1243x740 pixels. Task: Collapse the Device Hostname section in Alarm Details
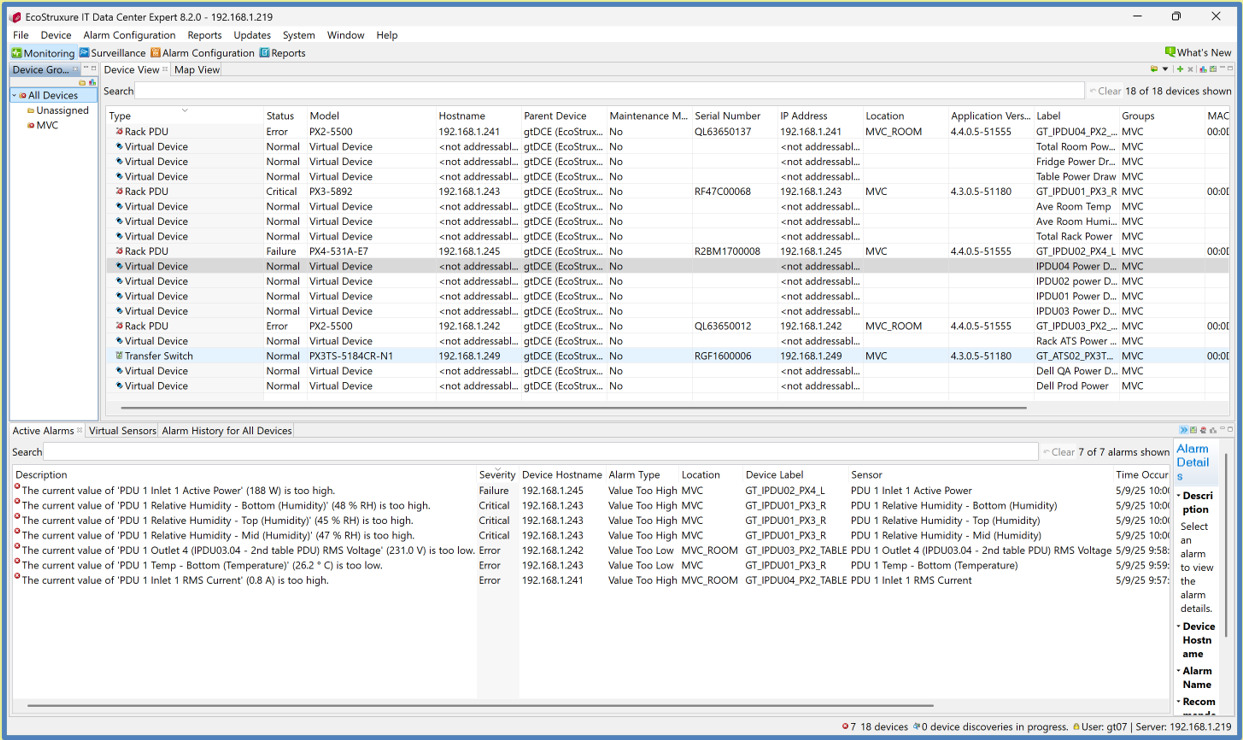[x=1178, y=627]
